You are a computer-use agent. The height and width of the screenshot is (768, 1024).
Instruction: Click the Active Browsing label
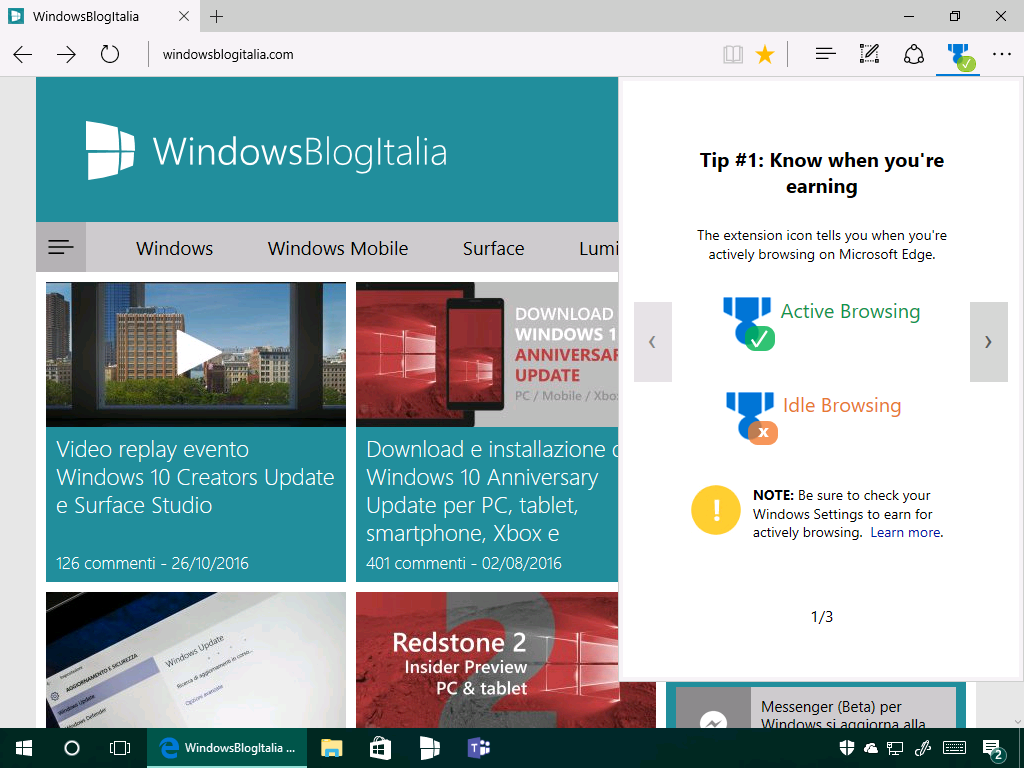[x=850, y=312]
